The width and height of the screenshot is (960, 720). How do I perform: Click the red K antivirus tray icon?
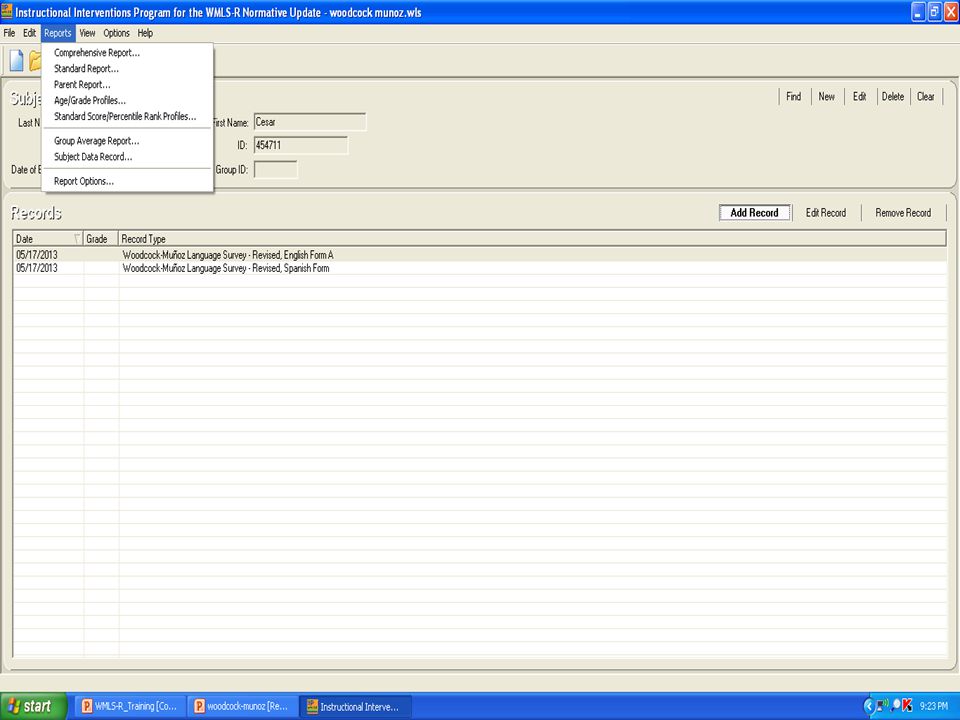[x=908, y=706]
